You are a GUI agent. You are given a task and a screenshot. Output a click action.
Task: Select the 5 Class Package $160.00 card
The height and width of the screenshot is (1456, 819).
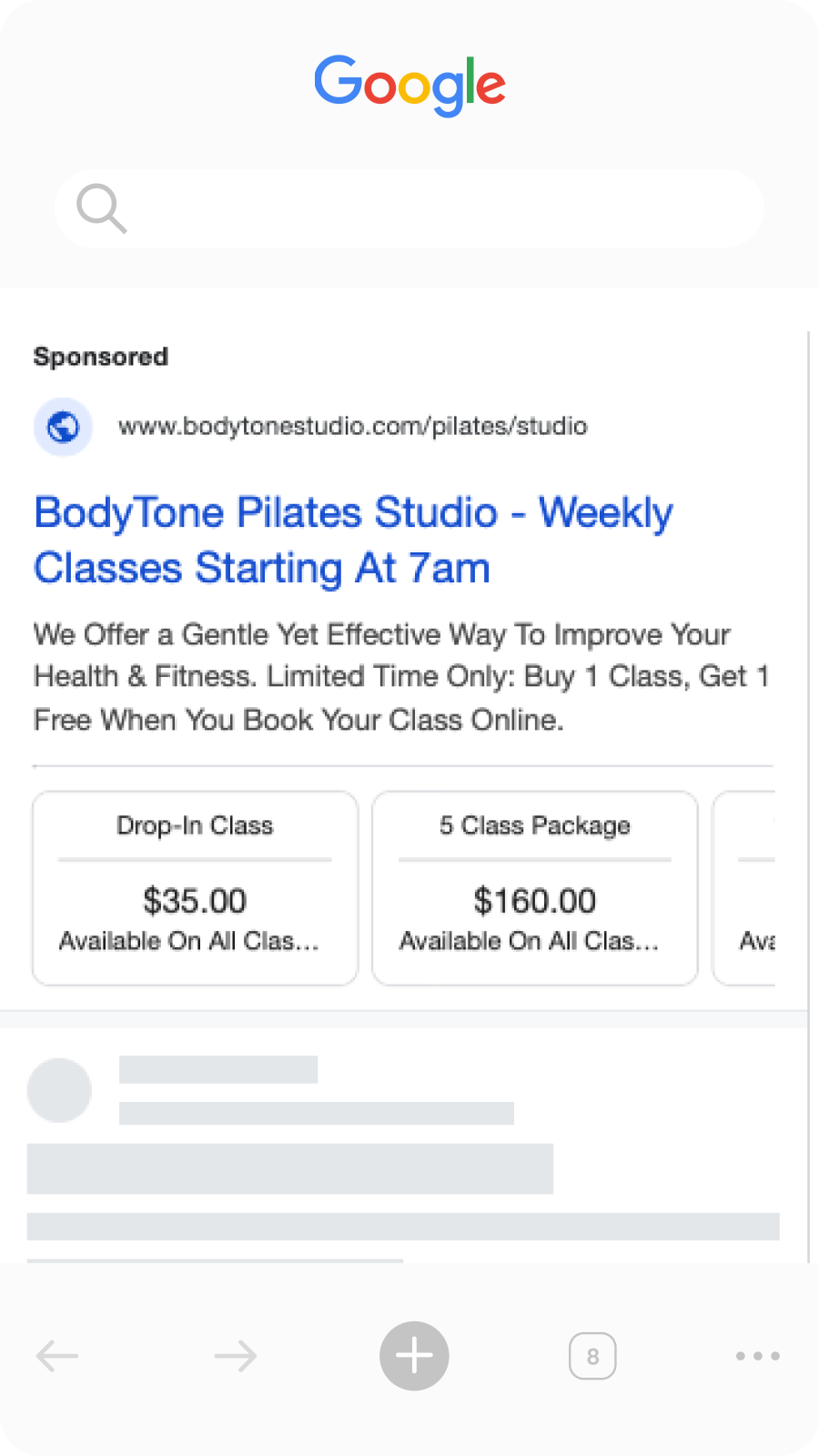(534, 887)
